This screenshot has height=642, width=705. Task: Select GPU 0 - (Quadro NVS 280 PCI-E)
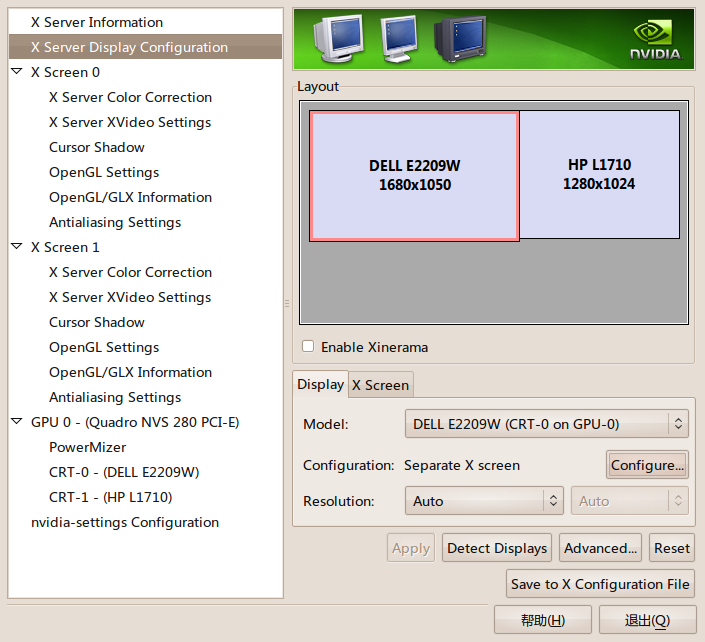135,422
